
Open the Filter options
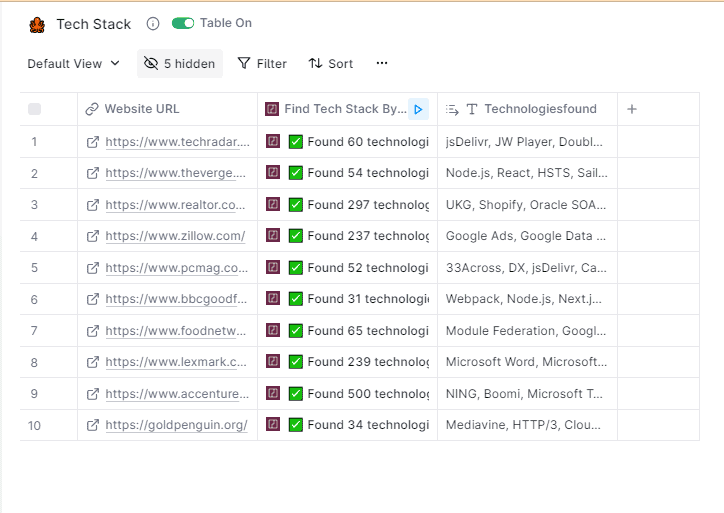(x=262, y=63)
